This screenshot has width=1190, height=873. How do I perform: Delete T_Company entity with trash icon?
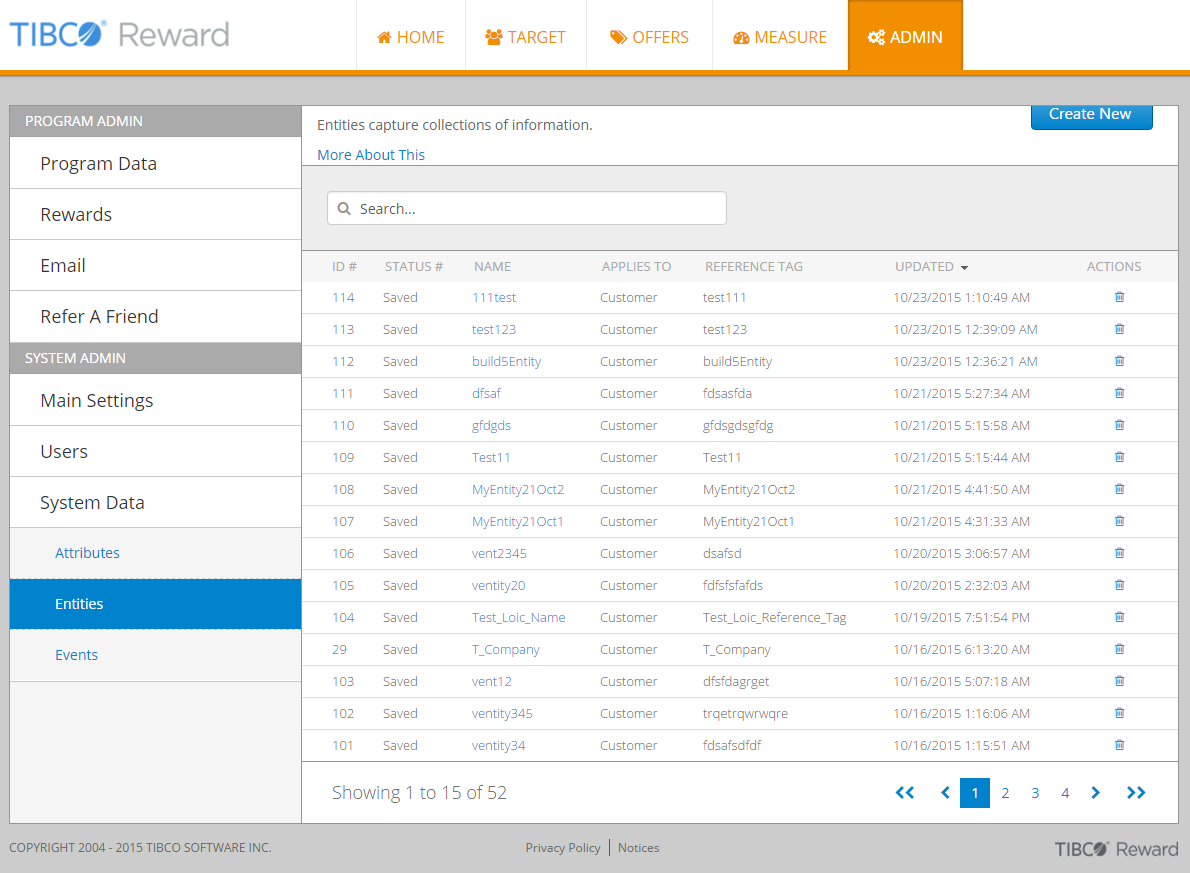point(1119,649)
